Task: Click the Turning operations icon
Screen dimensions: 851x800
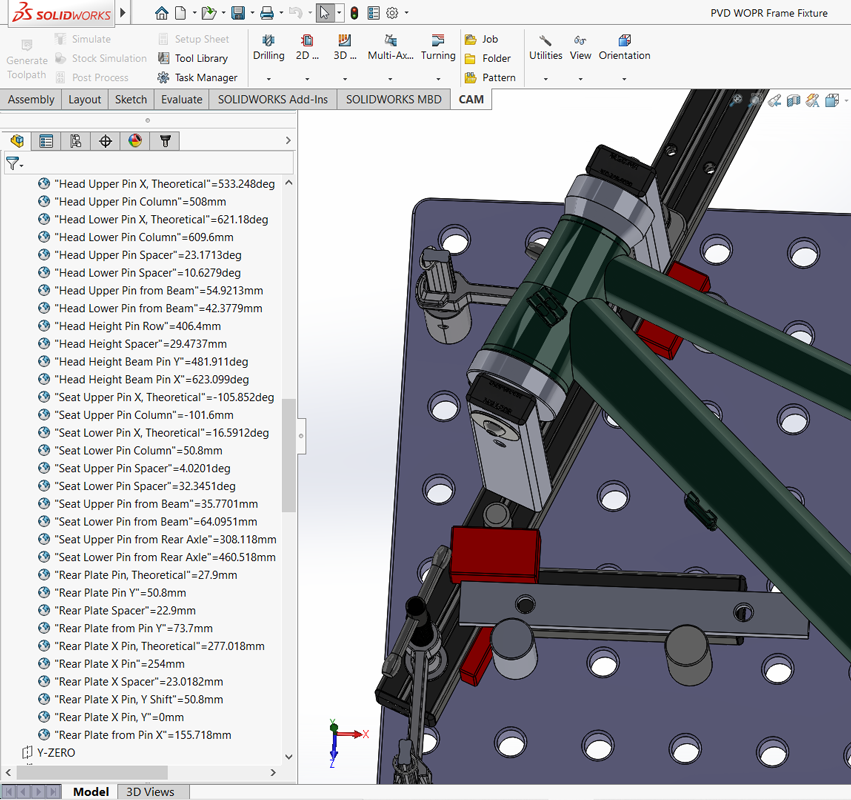Action: [437, 46]
